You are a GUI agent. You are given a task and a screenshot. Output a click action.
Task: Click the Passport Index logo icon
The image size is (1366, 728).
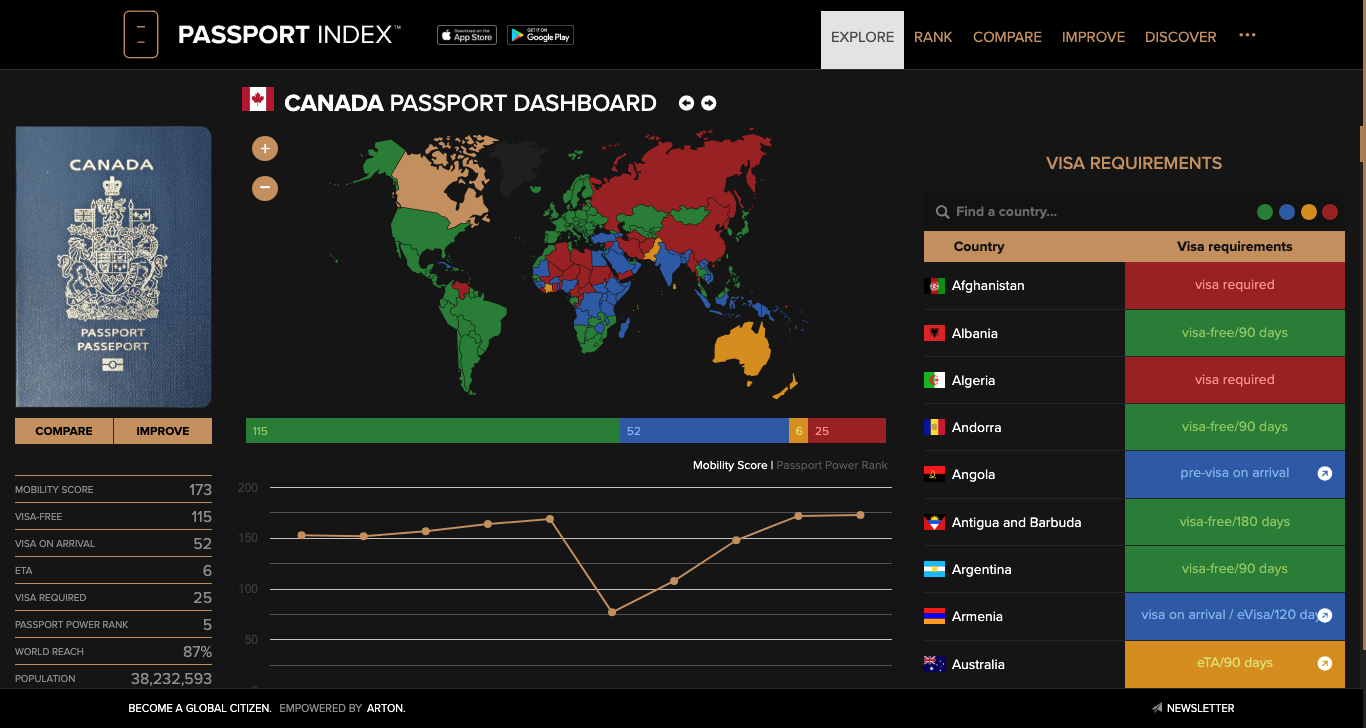141,34
